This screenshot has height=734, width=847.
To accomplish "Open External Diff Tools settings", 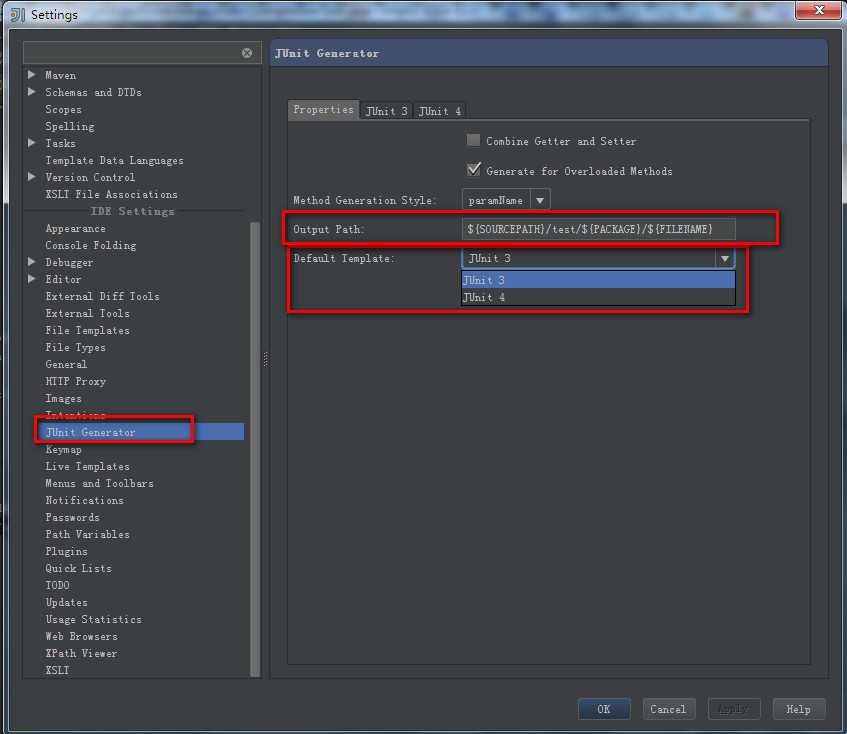I will (x=103, y=296).
